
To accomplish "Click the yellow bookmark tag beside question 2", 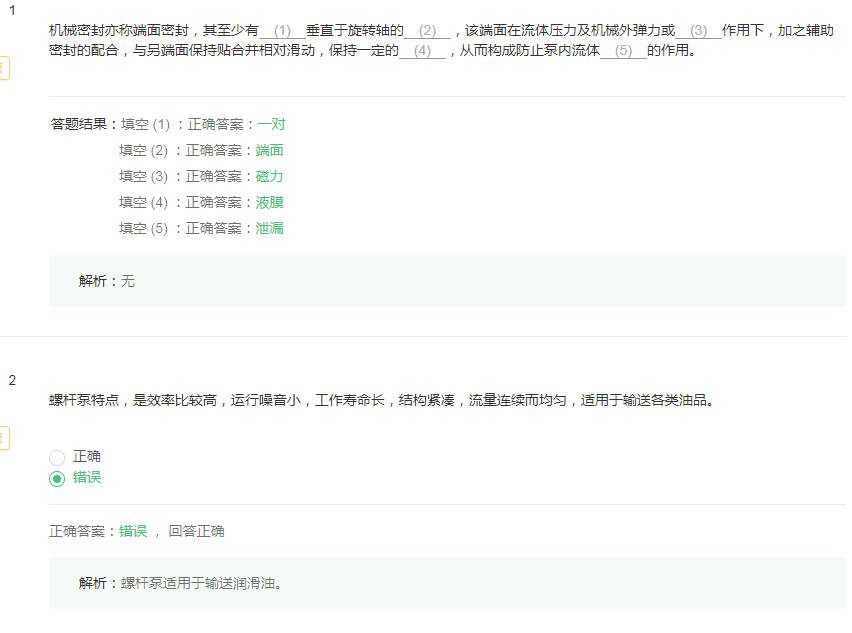I will pyautogui.click(x=4, y=438).
